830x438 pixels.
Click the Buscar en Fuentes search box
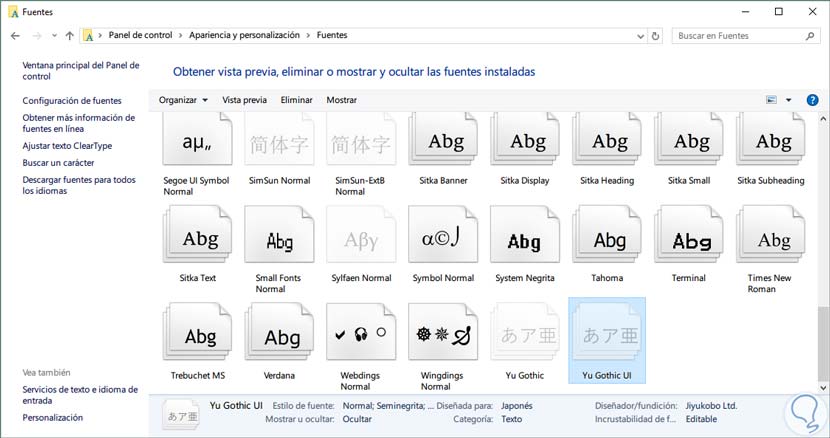[739, 36]
